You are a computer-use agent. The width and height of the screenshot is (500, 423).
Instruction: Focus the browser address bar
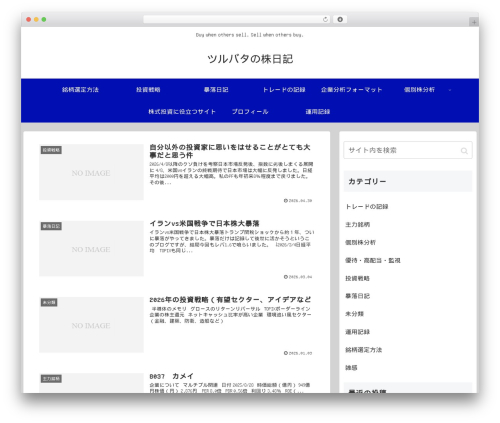click(x=237, y=19)
